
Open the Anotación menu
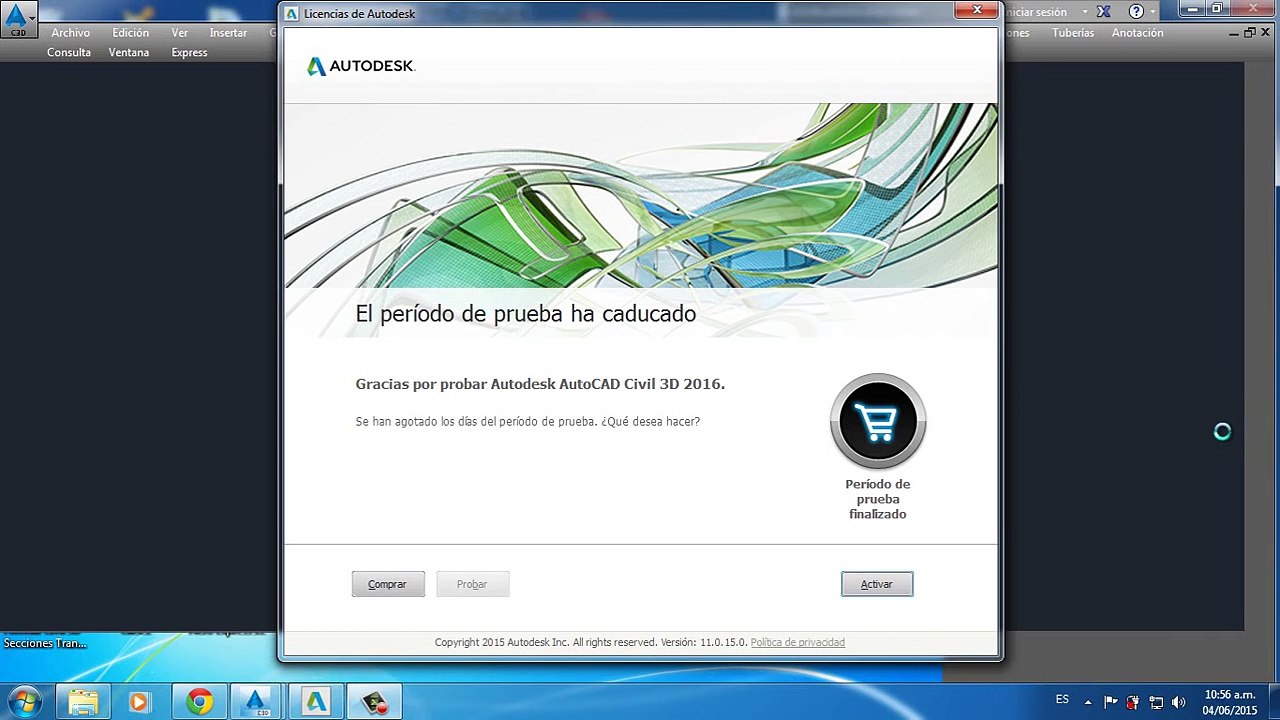[x=1138, y=33]
